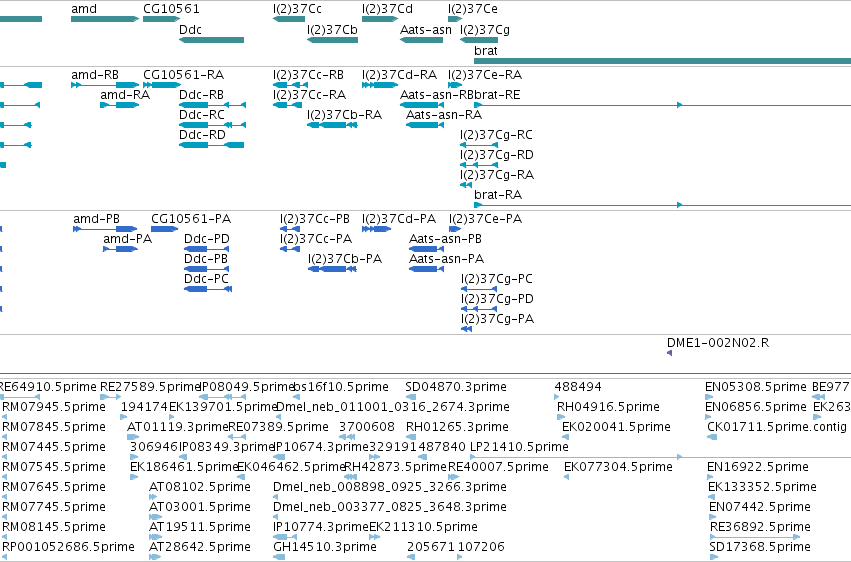Select the EN05308.5prime EST
Image resolution: width=851 pixels, height=562 pixels.
click(x=709, y=397)
